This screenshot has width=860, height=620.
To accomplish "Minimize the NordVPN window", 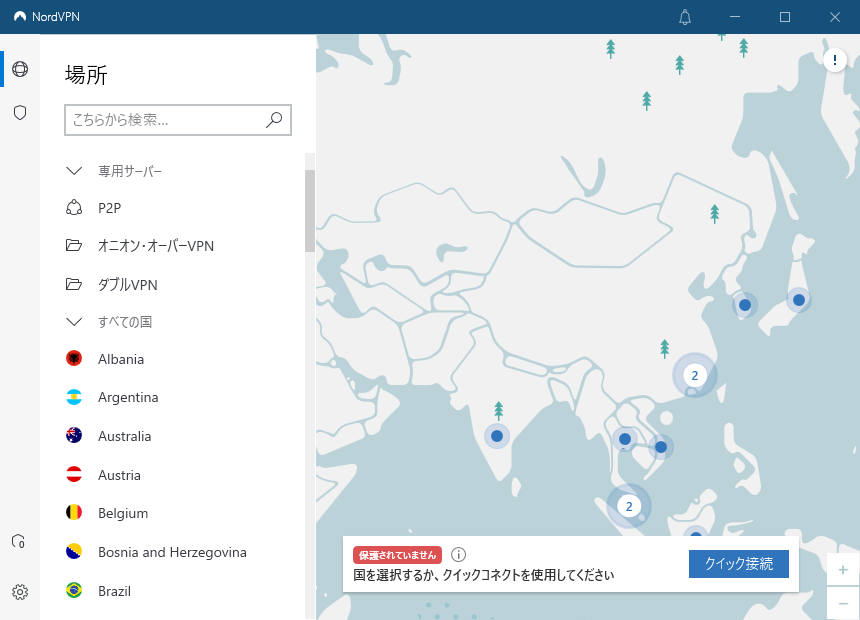I will pyautogui.click(x=735, y=17).
